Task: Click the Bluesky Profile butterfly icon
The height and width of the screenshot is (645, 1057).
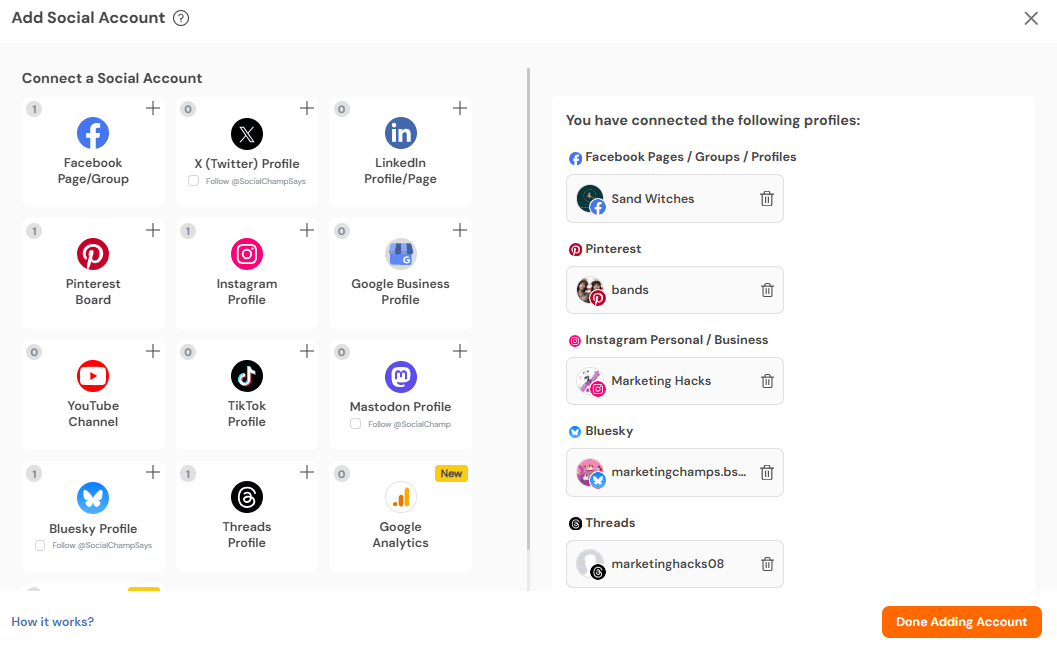Action: pos(93,497)
